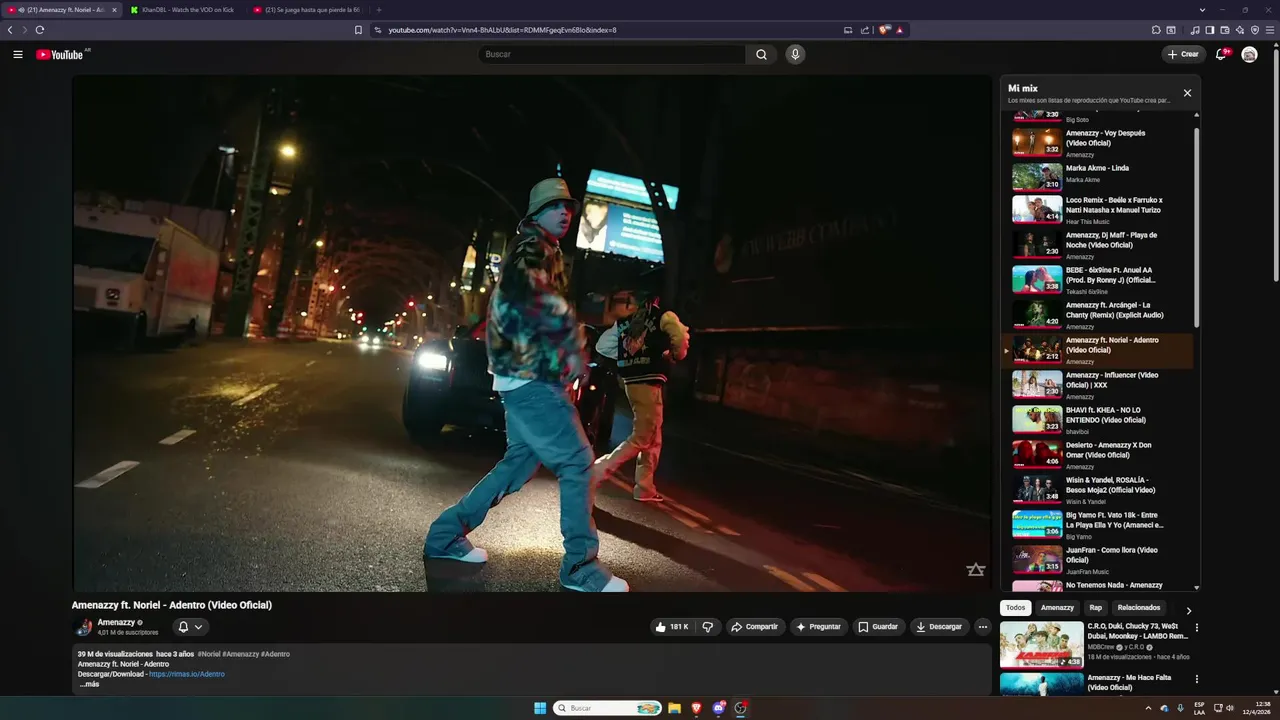Start voice search with microphone icon
The image size is (1280, 720).
click(795, 54)
